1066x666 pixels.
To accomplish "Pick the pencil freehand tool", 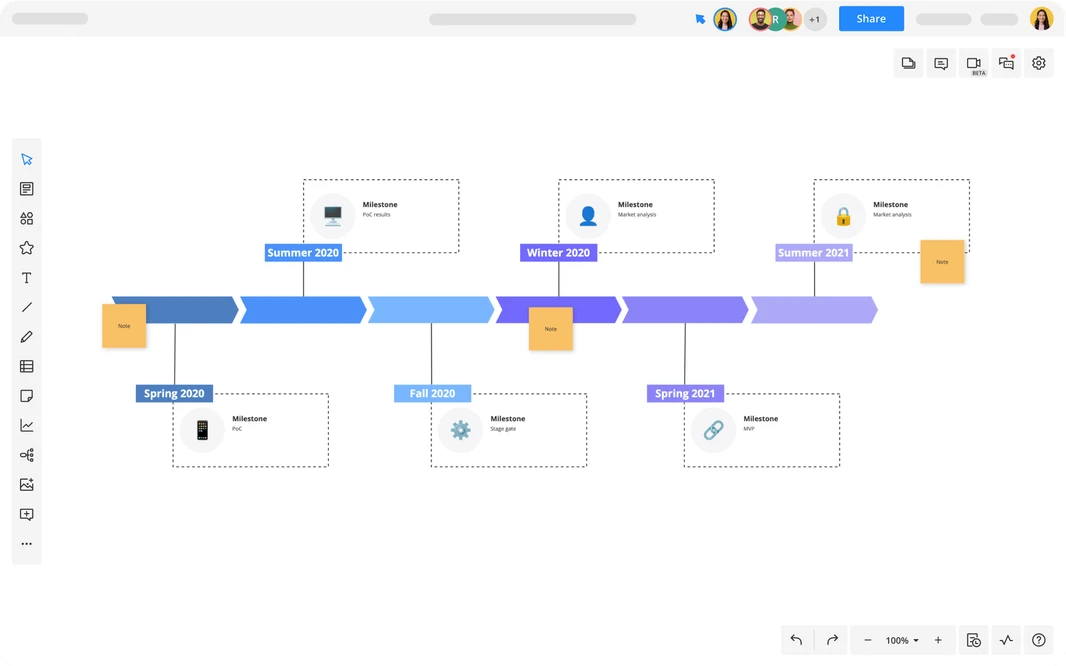I will (x=27, y=336).
